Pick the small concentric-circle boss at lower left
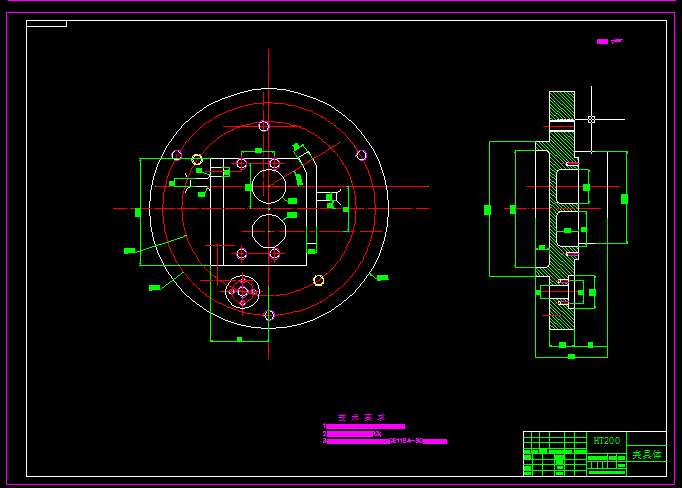This screenshot has width=682, height=488. pos(243,292)
